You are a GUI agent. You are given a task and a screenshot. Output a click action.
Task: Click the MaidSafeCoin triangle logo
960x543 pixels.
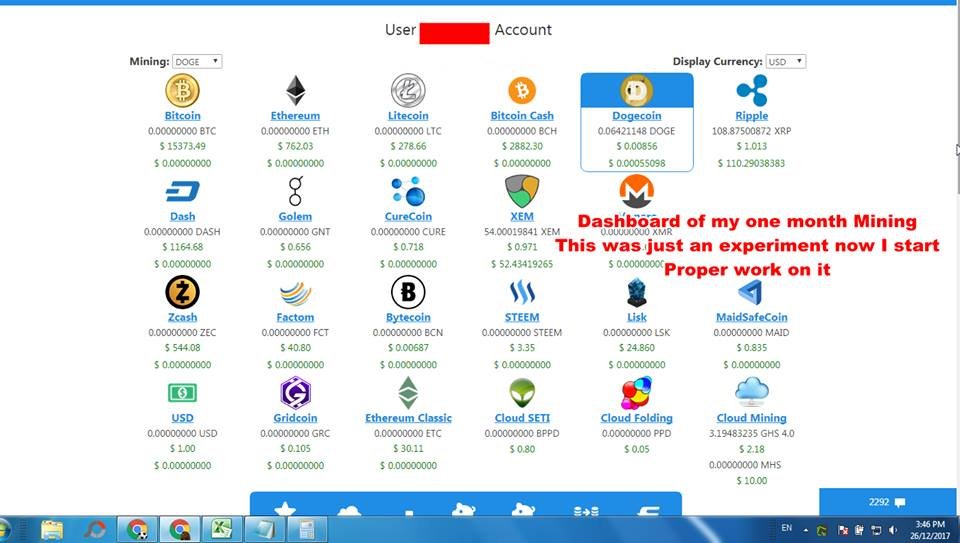pyautogui.click(x=751, y=293)
